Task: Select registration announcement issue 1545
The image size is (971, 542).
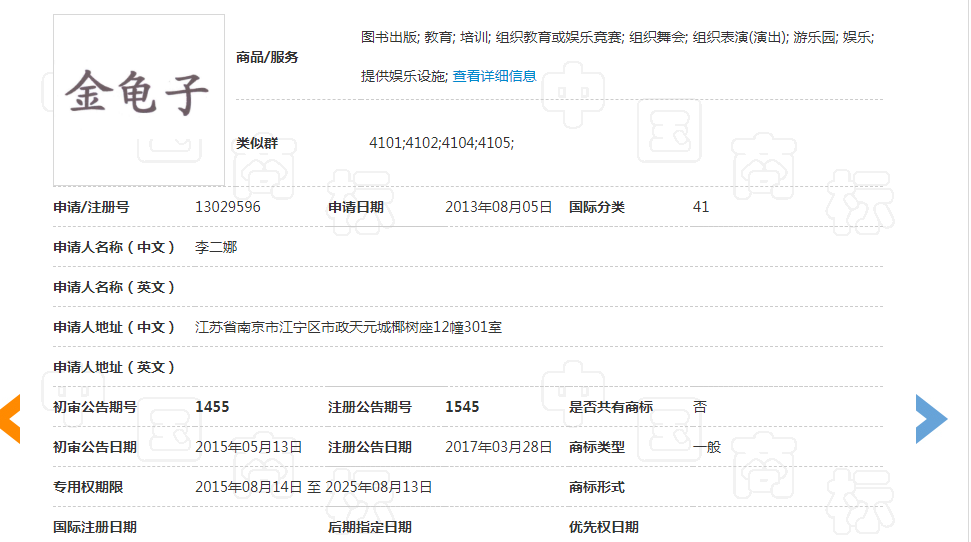Action: 462,407
